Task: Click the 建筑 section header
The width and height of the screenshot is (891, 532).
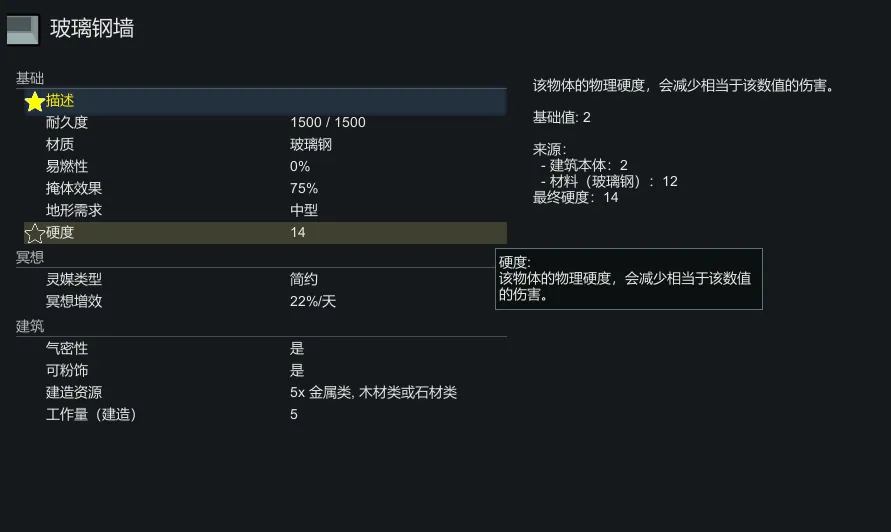Action: 30,327
